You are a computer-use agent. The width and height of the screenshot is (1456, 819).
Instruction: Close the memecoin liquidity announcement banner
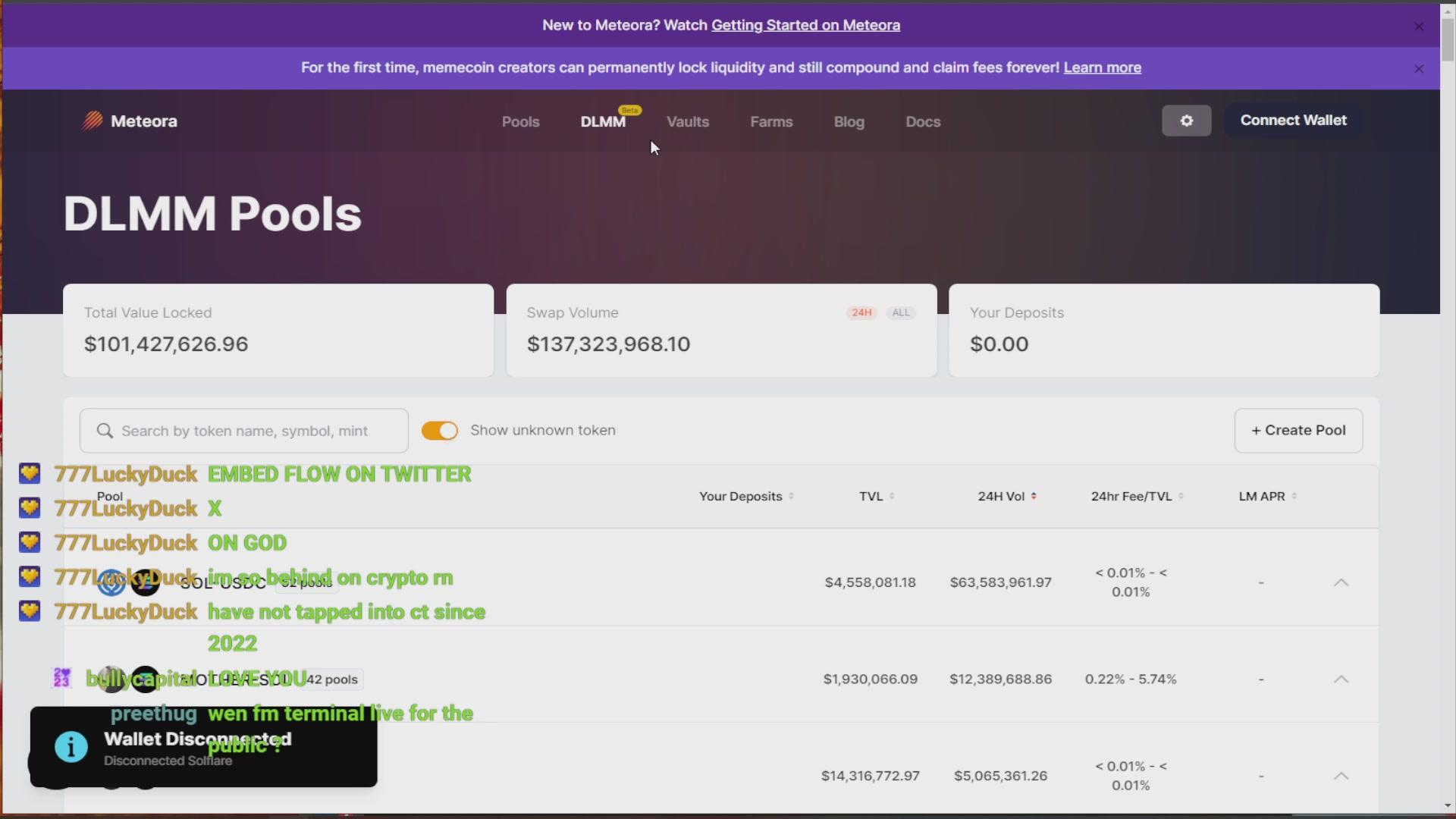(x=1419, y=69)
